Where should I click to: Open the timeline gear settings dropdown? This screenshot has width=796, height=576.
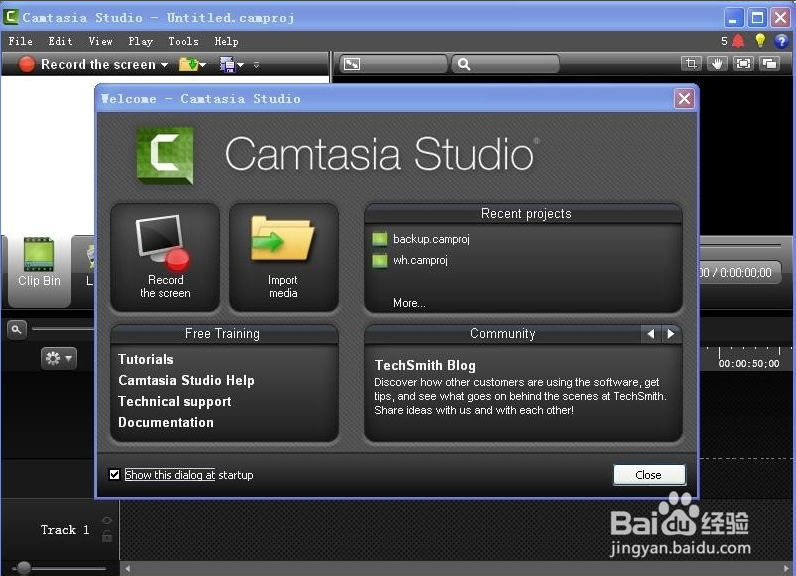59,359
